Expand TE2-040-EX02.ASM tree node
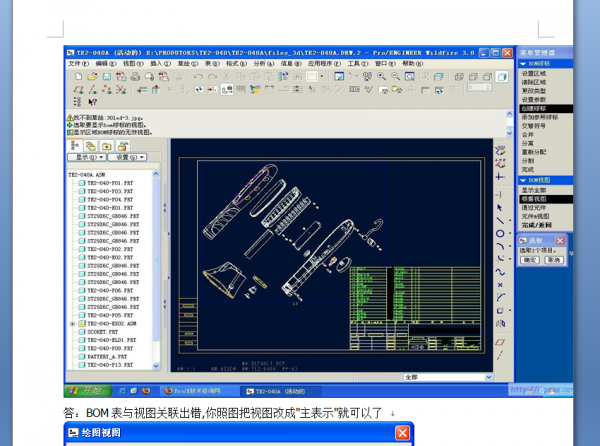 pyautogui.click(x=72, y=324)
